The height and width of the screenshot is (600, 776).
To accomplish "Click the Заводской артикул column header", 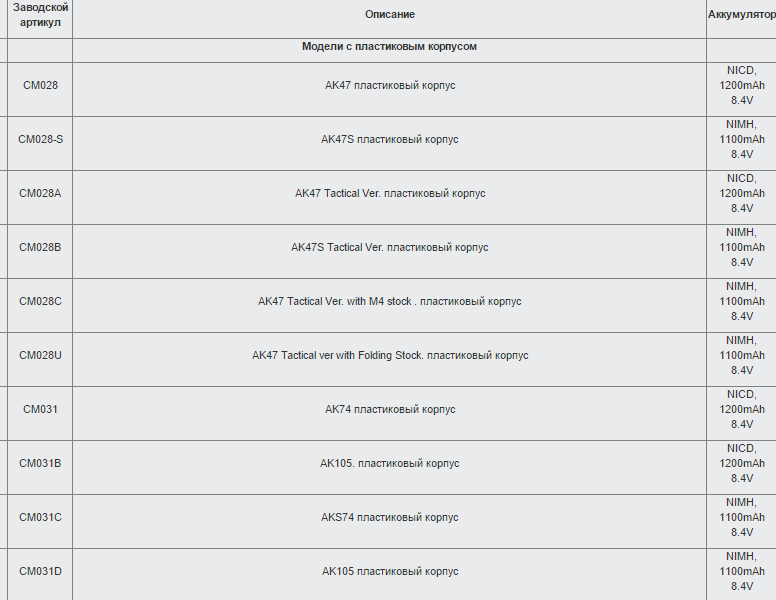I will [40, 15].
